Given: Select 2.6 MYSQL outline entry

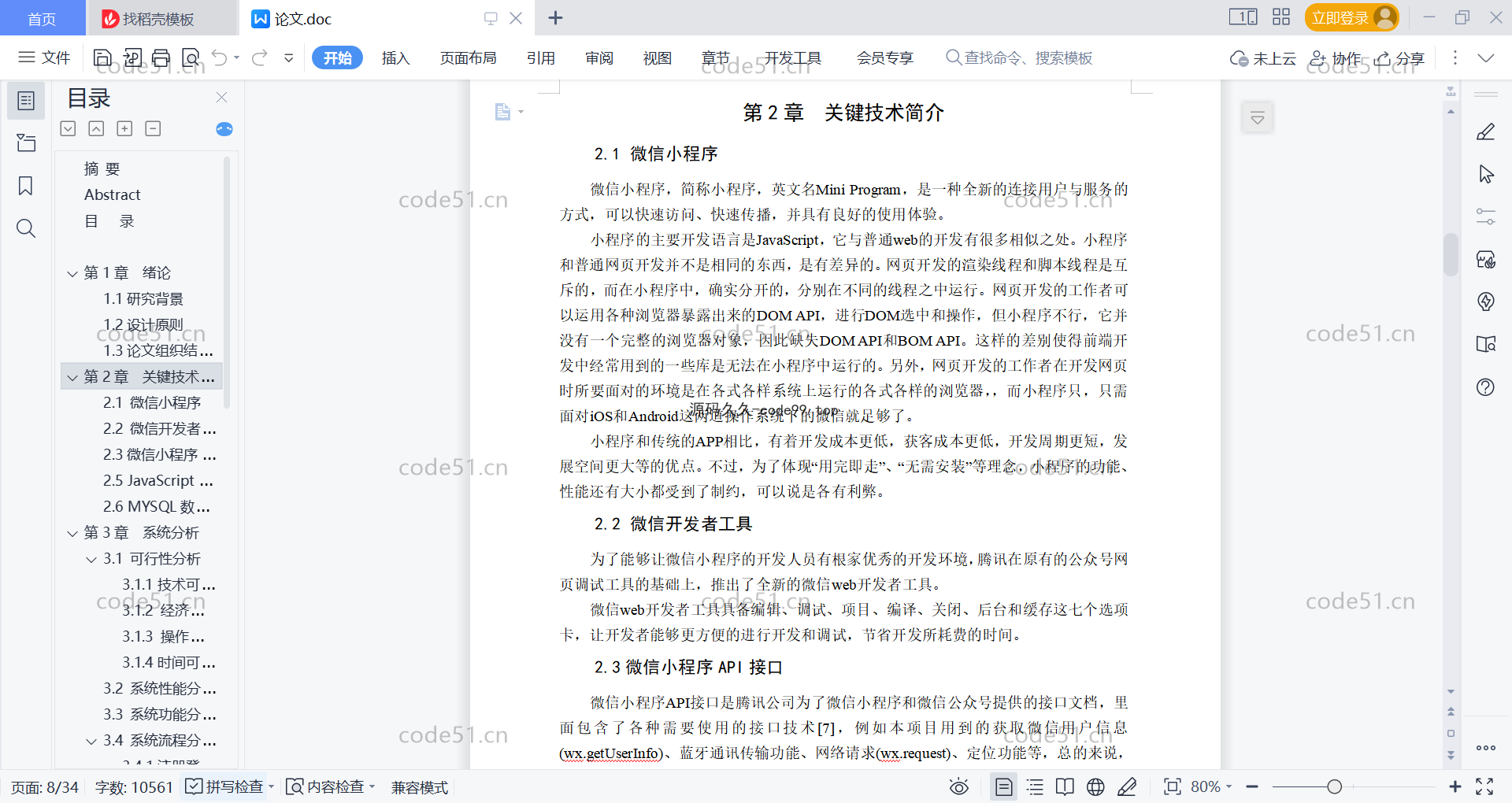Looking at the screenshot, I should pos(157,507).
